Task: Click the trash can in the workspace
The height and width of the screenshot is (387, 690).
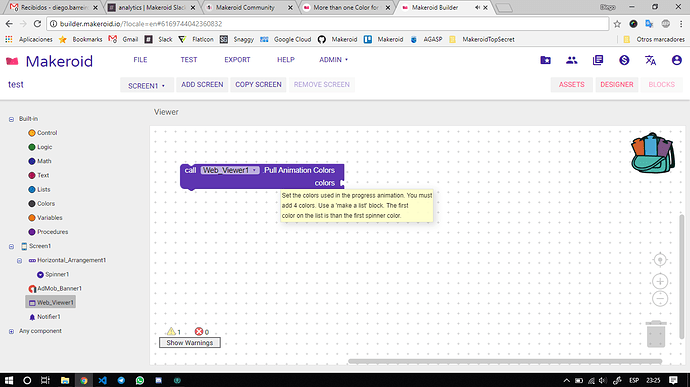Action: click(x=656, y=334)
